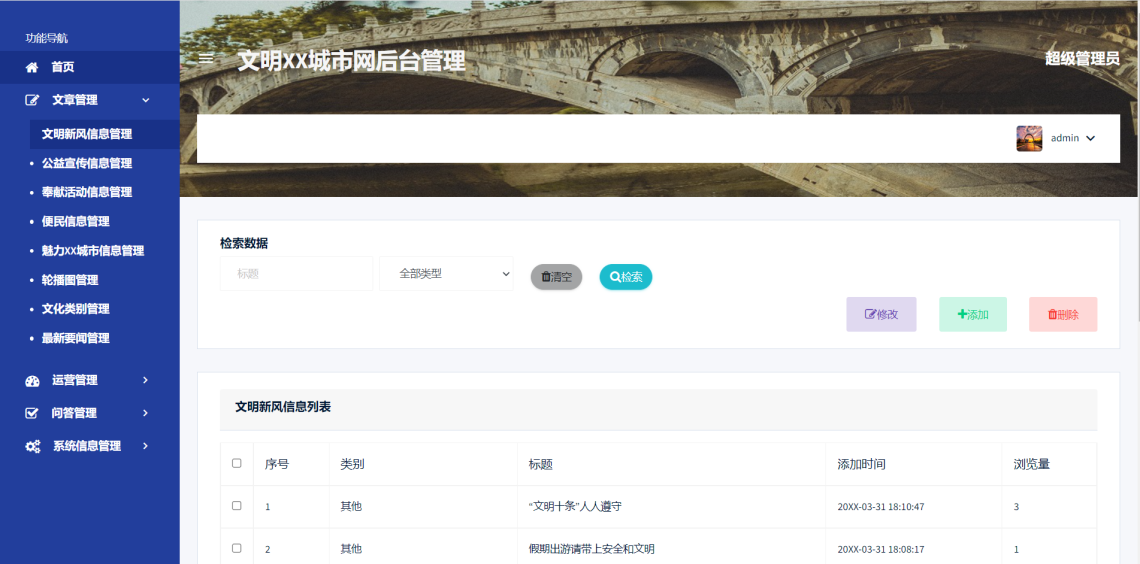Click the 文明新风信息列表 panel heading
Viewport: 1140px width, 564px height.
[x=283, y=407]
